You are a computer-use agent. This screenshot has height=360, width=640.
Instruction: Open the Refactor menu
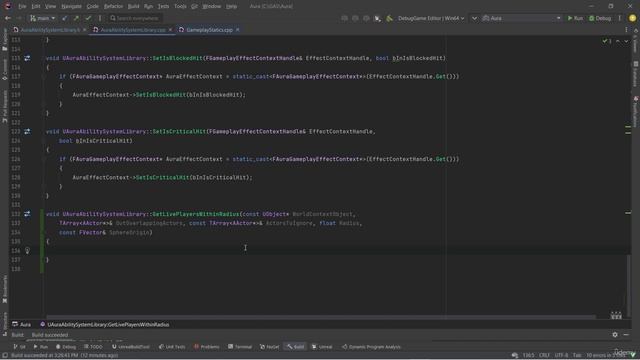113,6
